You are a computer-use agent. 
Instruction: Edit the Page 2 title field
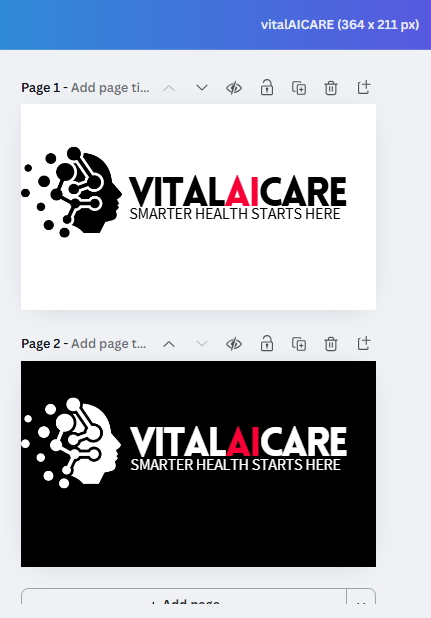pyautogui.click(x=109, y=344)
